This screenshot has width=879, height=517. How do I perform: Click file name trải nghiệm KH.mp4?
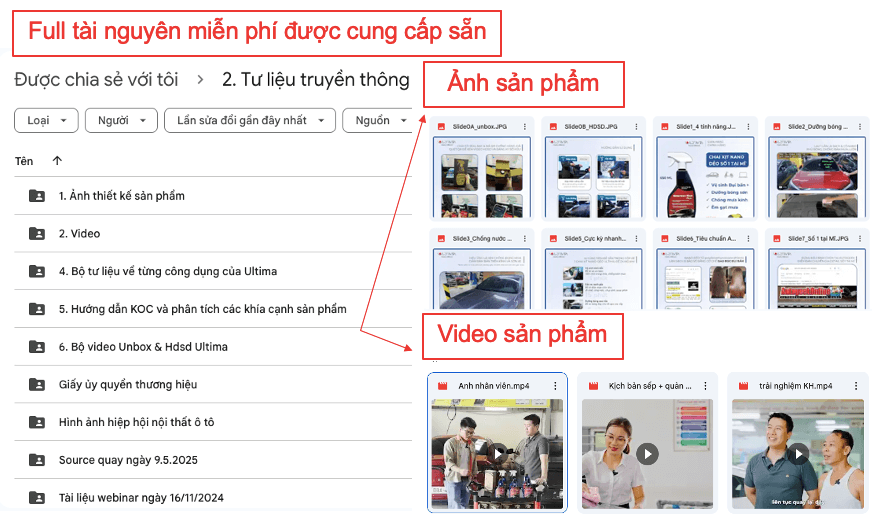pyautogui.click(x=795, y=386)
